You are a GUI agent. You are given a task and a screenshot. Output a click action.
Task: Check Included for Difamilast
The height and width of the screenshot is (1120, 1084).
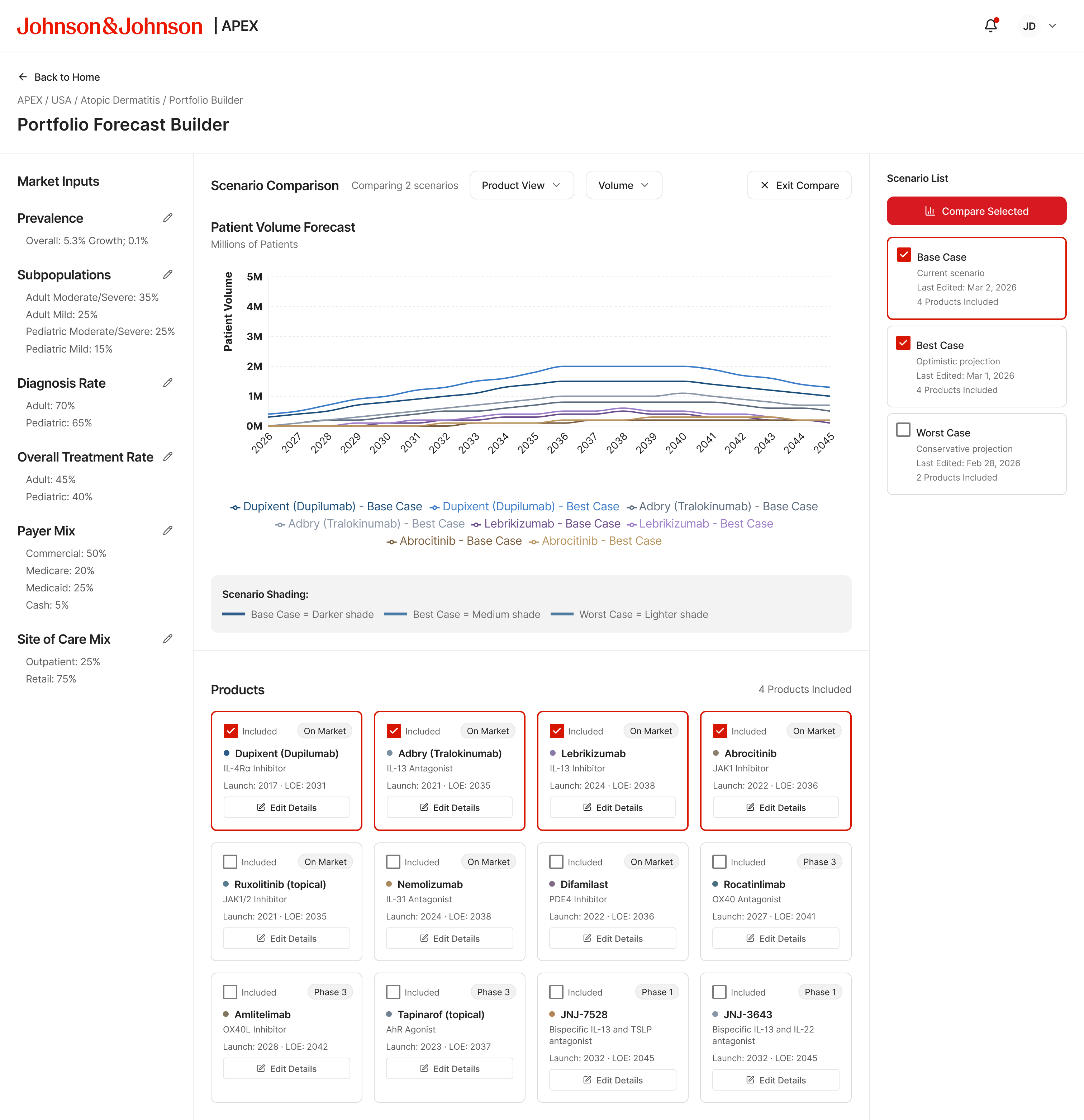coord(556,862)
